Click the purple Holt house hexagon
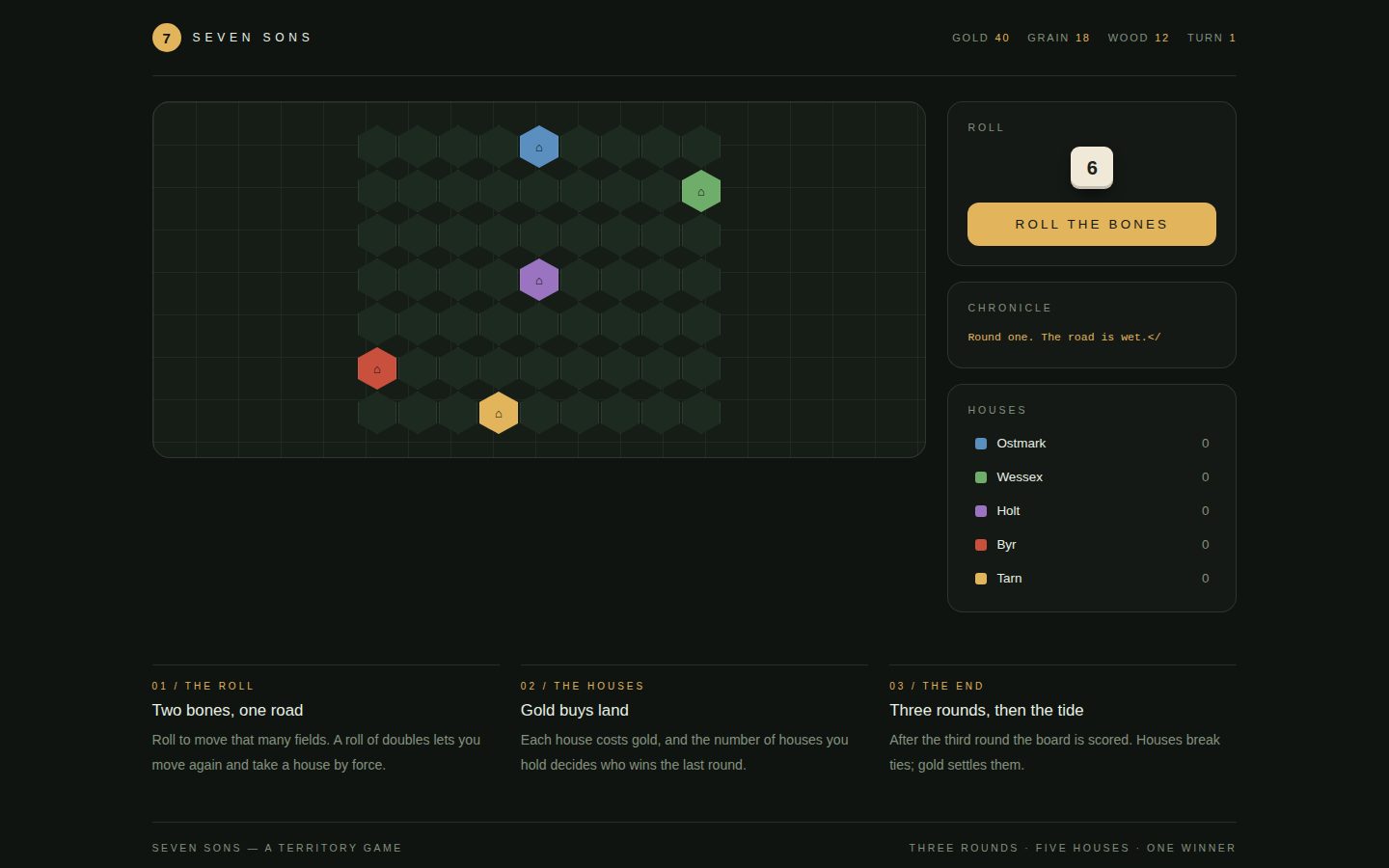Image resolution: width=1389 pixels, height=868 pixels. pos(539,280)
